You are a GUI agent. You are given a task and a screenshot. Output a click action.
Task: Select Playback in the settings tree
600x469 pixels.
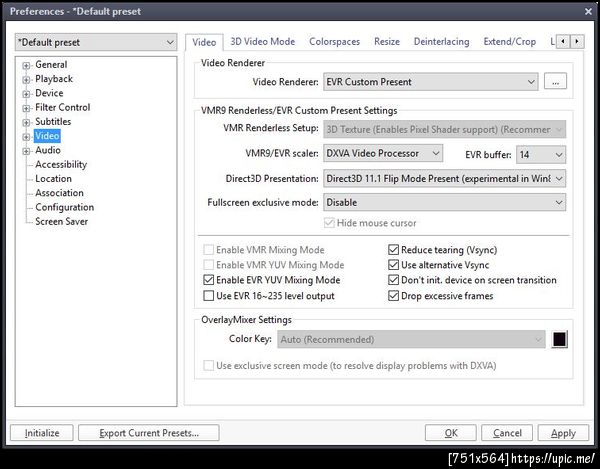54,79
